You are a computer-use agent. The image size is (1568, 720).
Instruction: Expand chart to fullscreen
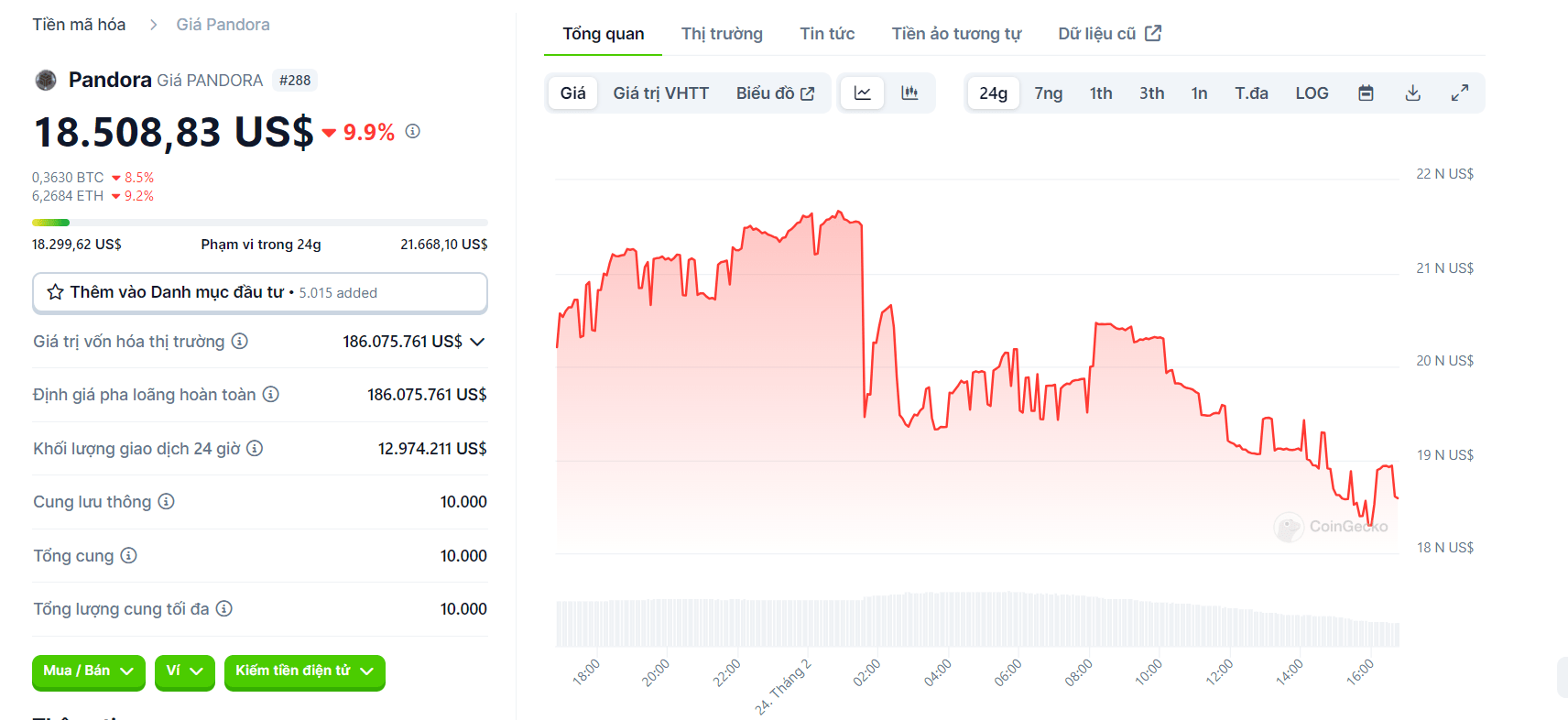tap(1460, 93)
